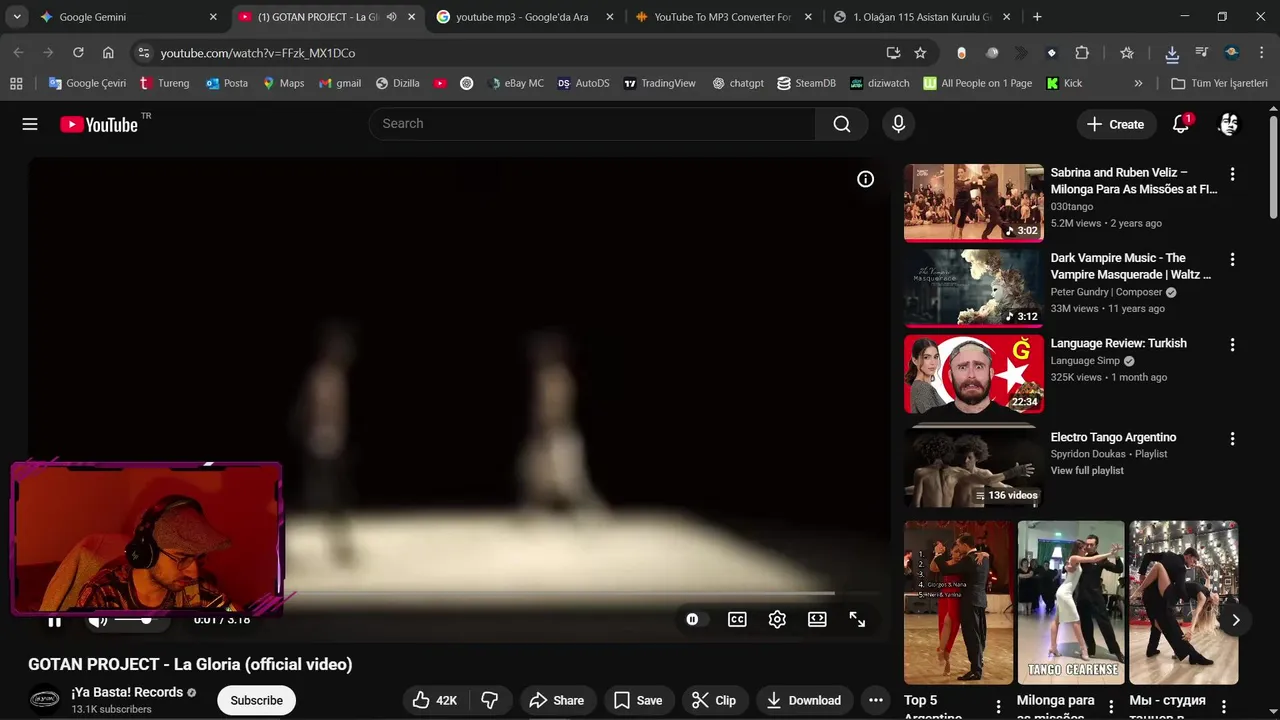
Task: Mute the video with the speaker icon
Action: 98,620
